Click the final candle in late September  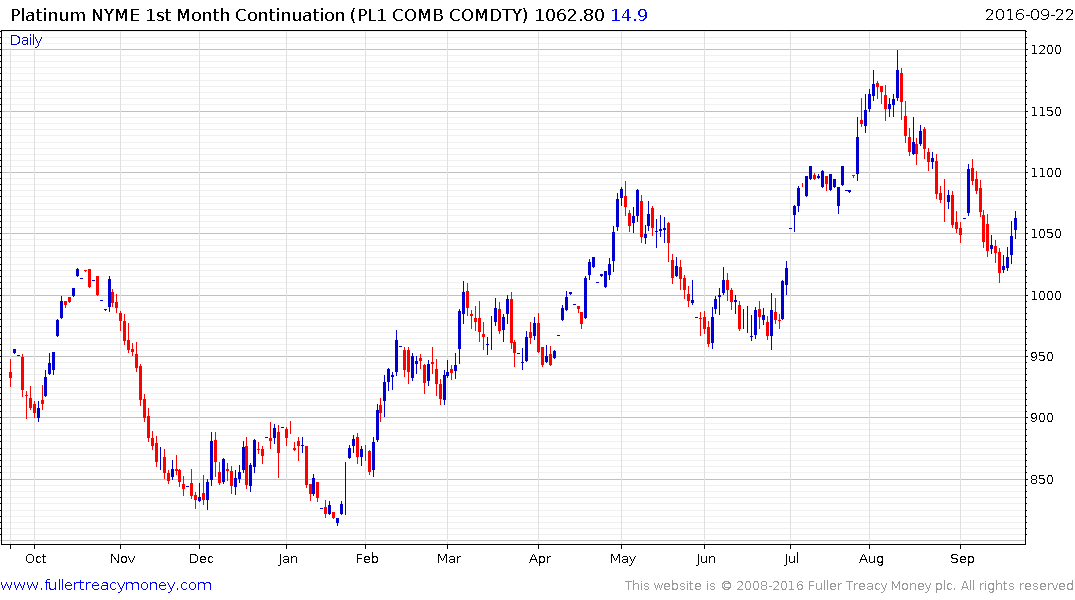tap(1015, 224)
